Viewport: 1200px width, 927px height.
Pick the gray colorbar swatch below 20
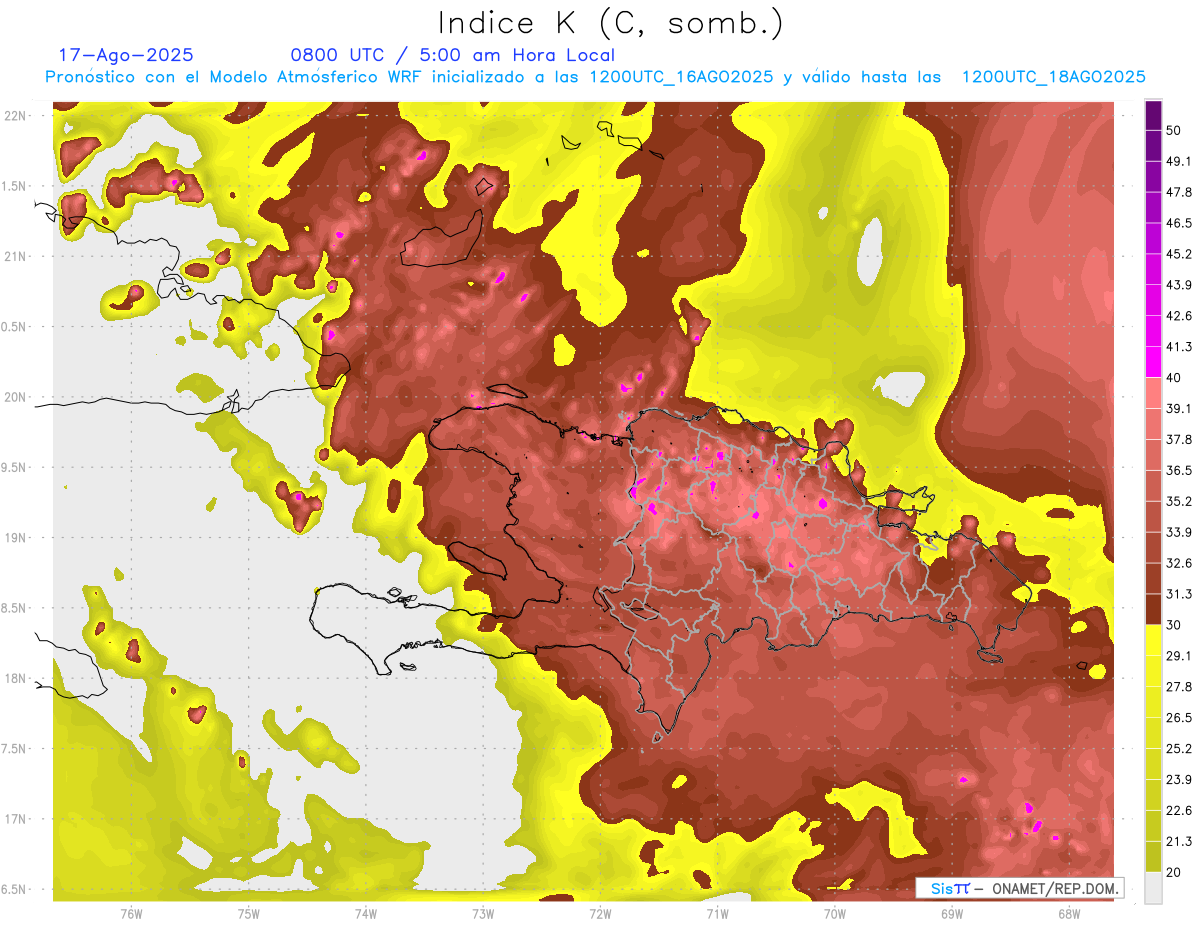tap(1154, 887)
